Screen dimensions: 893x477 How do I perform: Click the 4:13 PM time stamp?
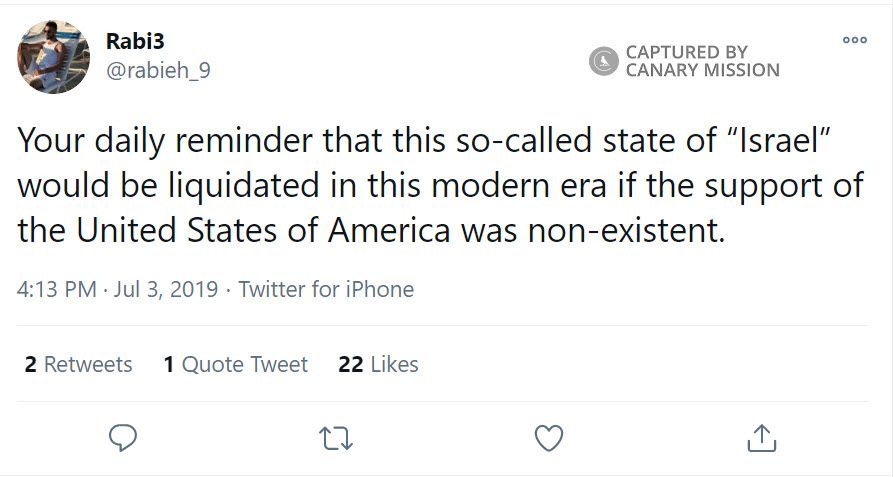coord(56,290)
